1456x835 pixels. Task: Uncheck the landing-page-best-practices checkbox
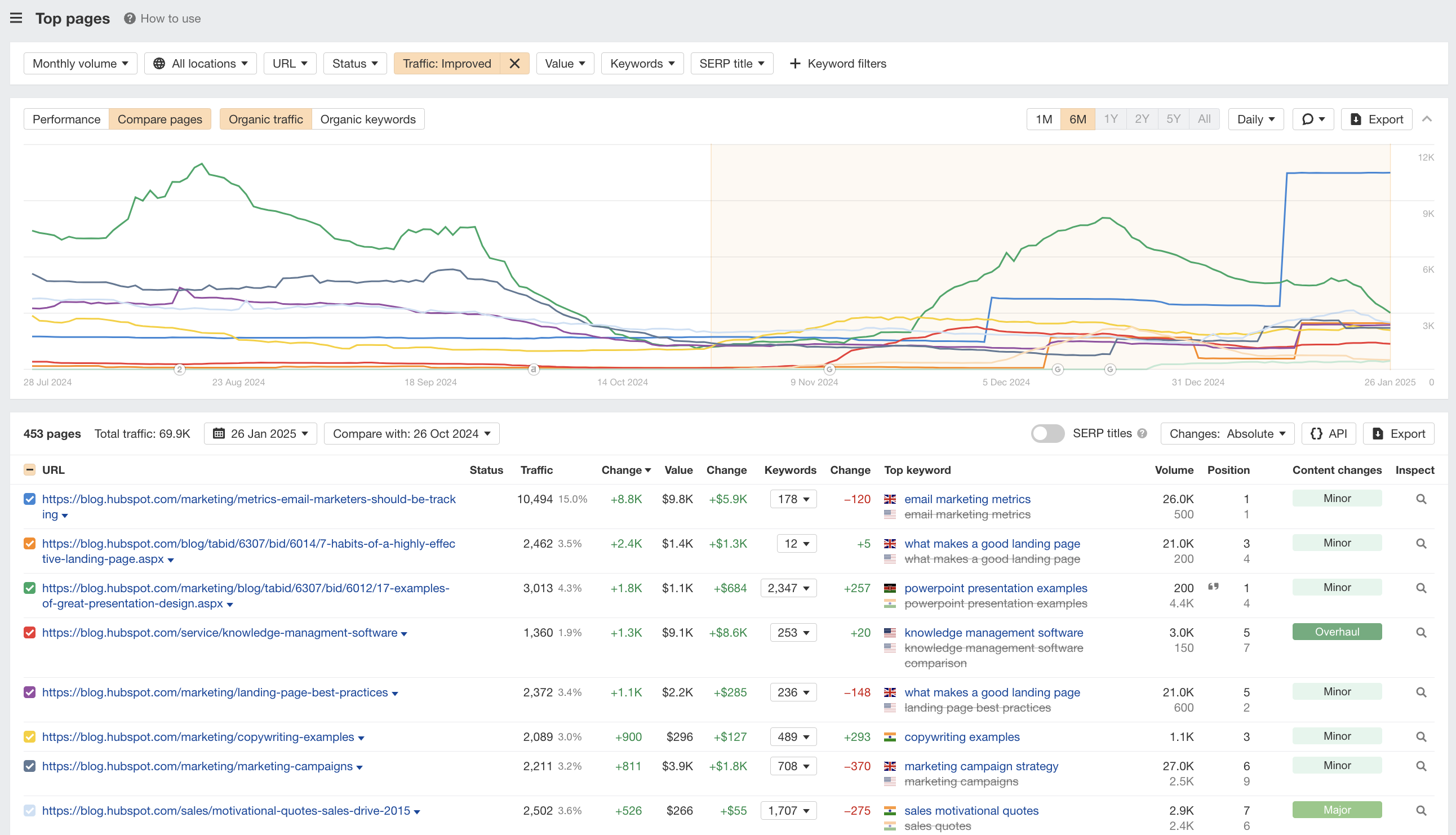pos(30,692)
